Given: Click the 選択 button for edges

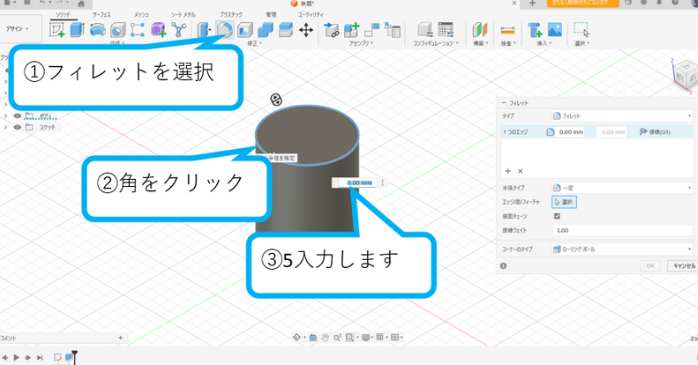Looking at the screenshot, I should click(x=564, y=202).
